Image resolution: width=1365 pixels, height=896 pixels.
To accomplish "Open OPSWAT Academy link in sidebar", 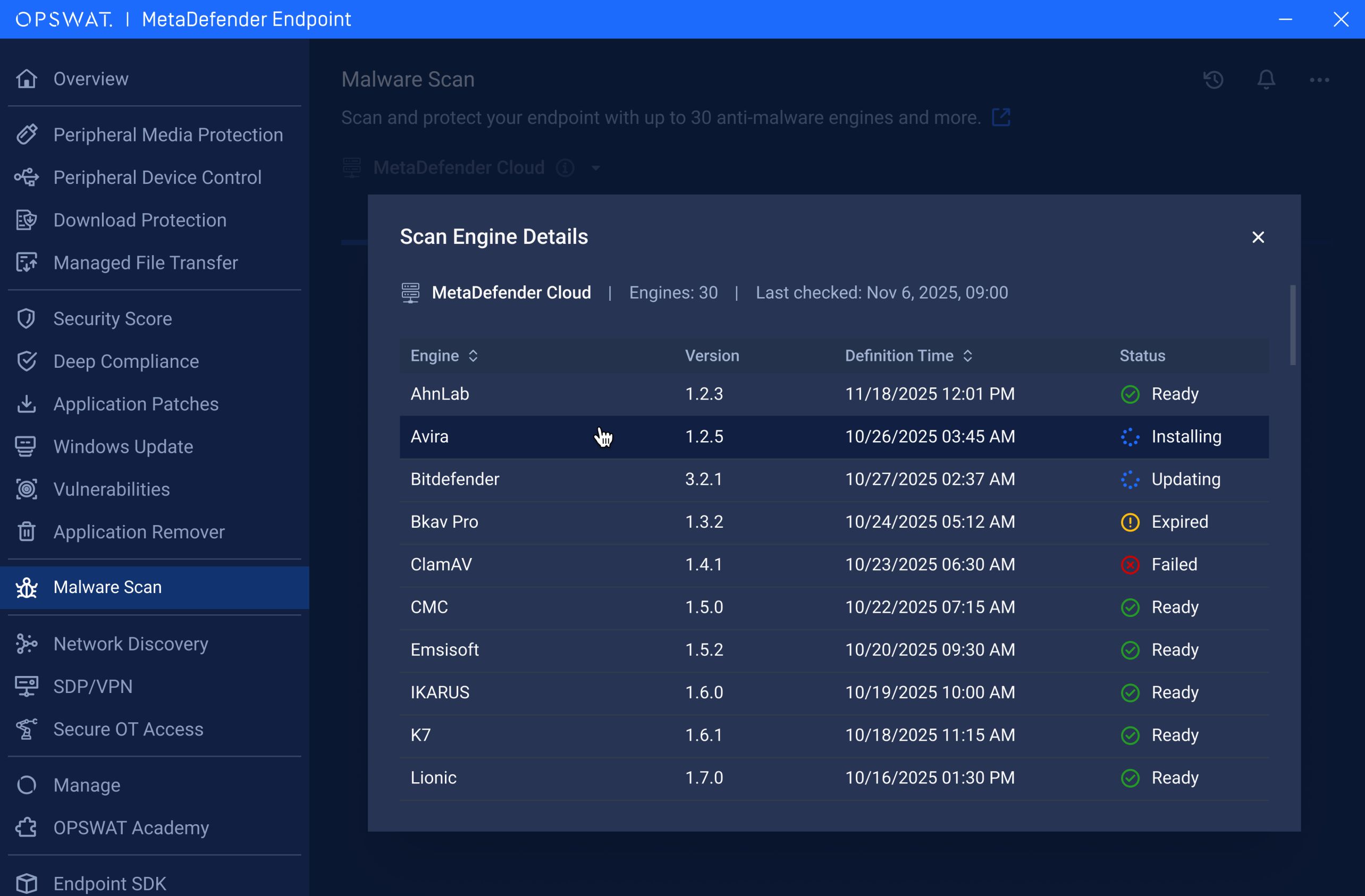I will click(131, 829).
